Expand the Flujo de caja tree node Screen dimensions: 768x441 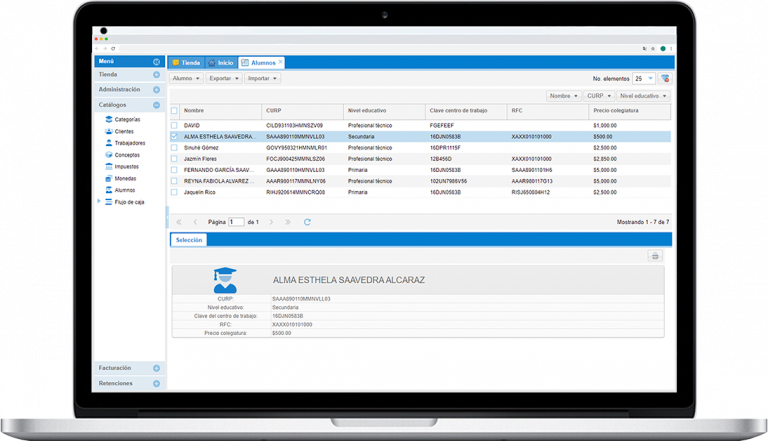click(99, 201)
